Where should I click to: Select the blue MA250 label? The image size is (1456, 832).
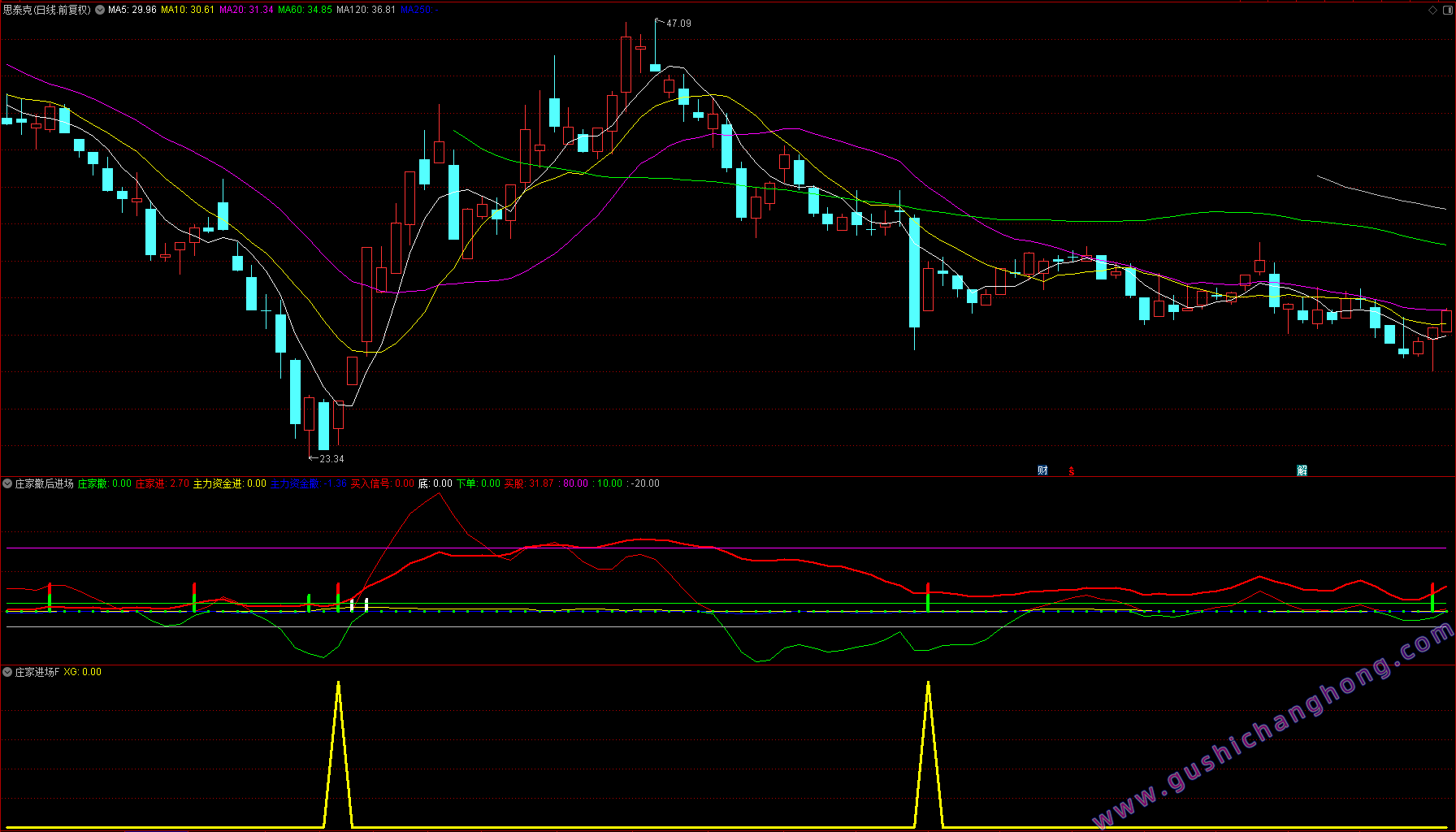click(419, 10)
